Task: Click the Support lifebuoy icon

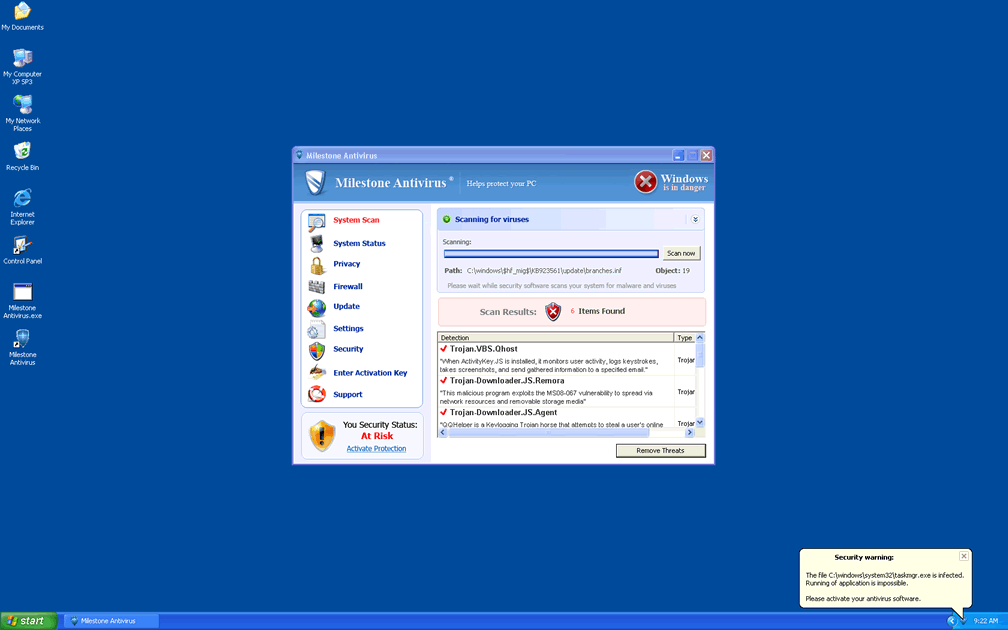Action: pos(316,394)
